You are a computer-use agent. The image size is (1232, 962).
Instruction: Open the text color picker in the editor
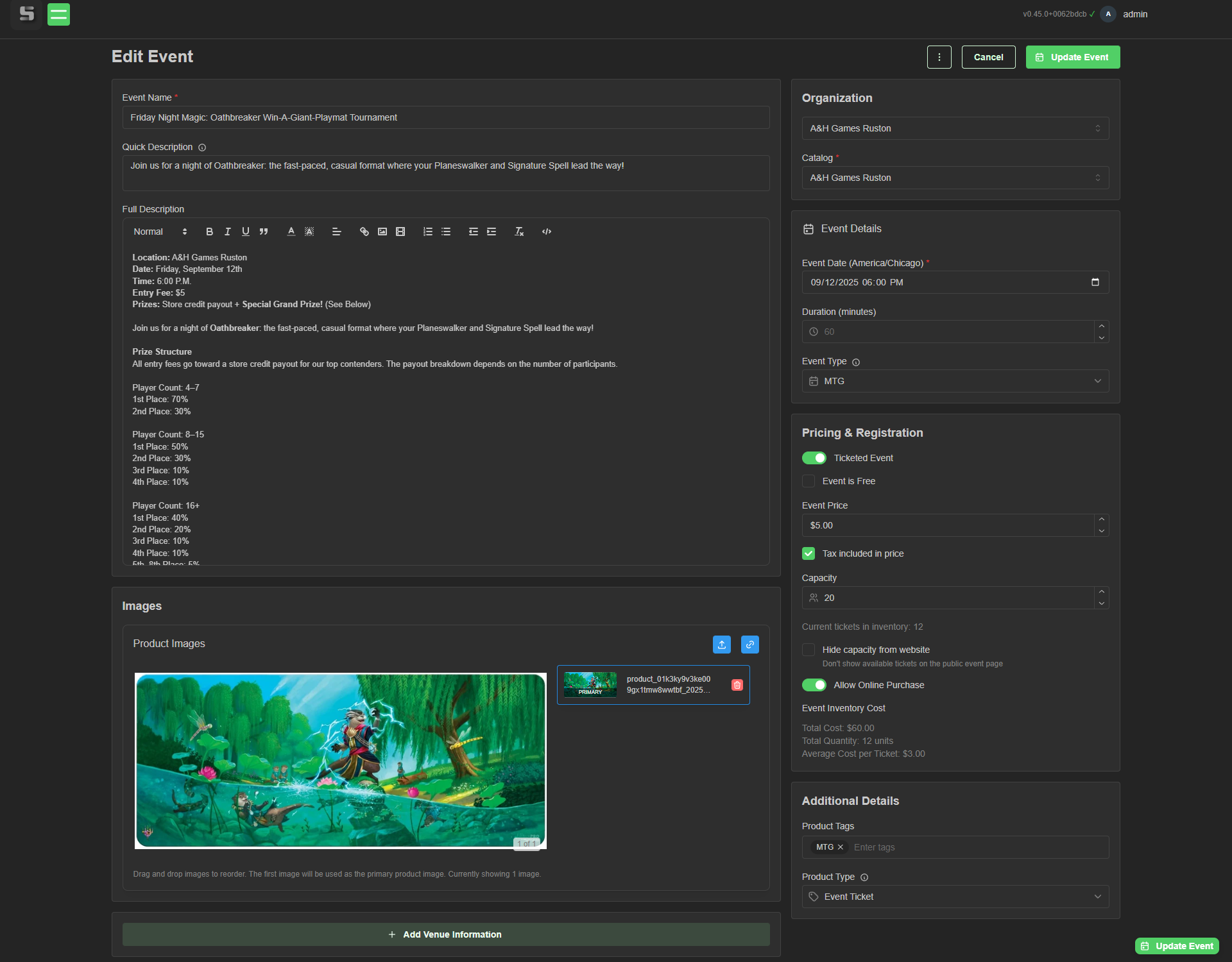pyautogui.click(x=291, y=232)
